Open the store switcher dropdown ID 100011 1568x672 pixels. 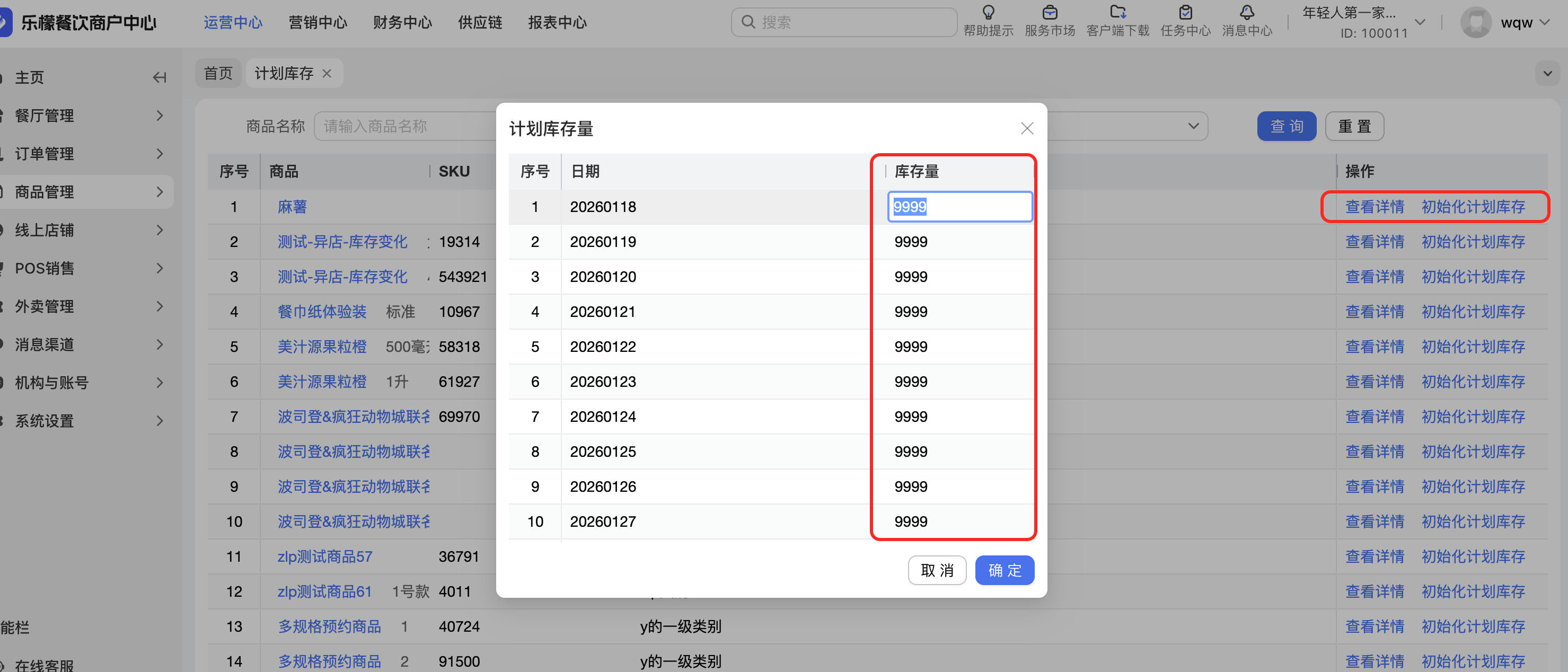[x=1420, y=22]
